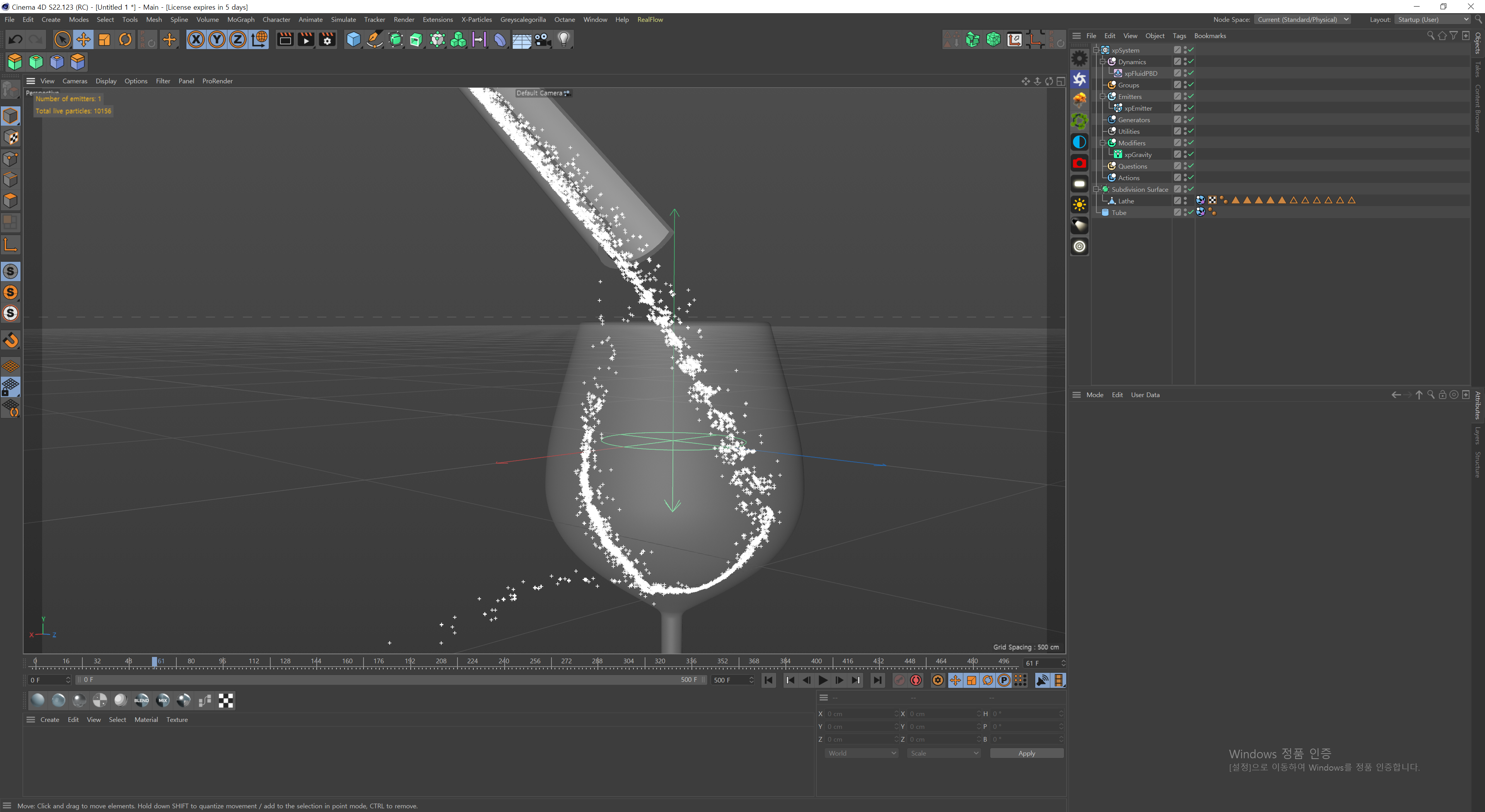Switch to Edges mode
This screenshot has height=812, width=1485.
click(x=11, y=180)
